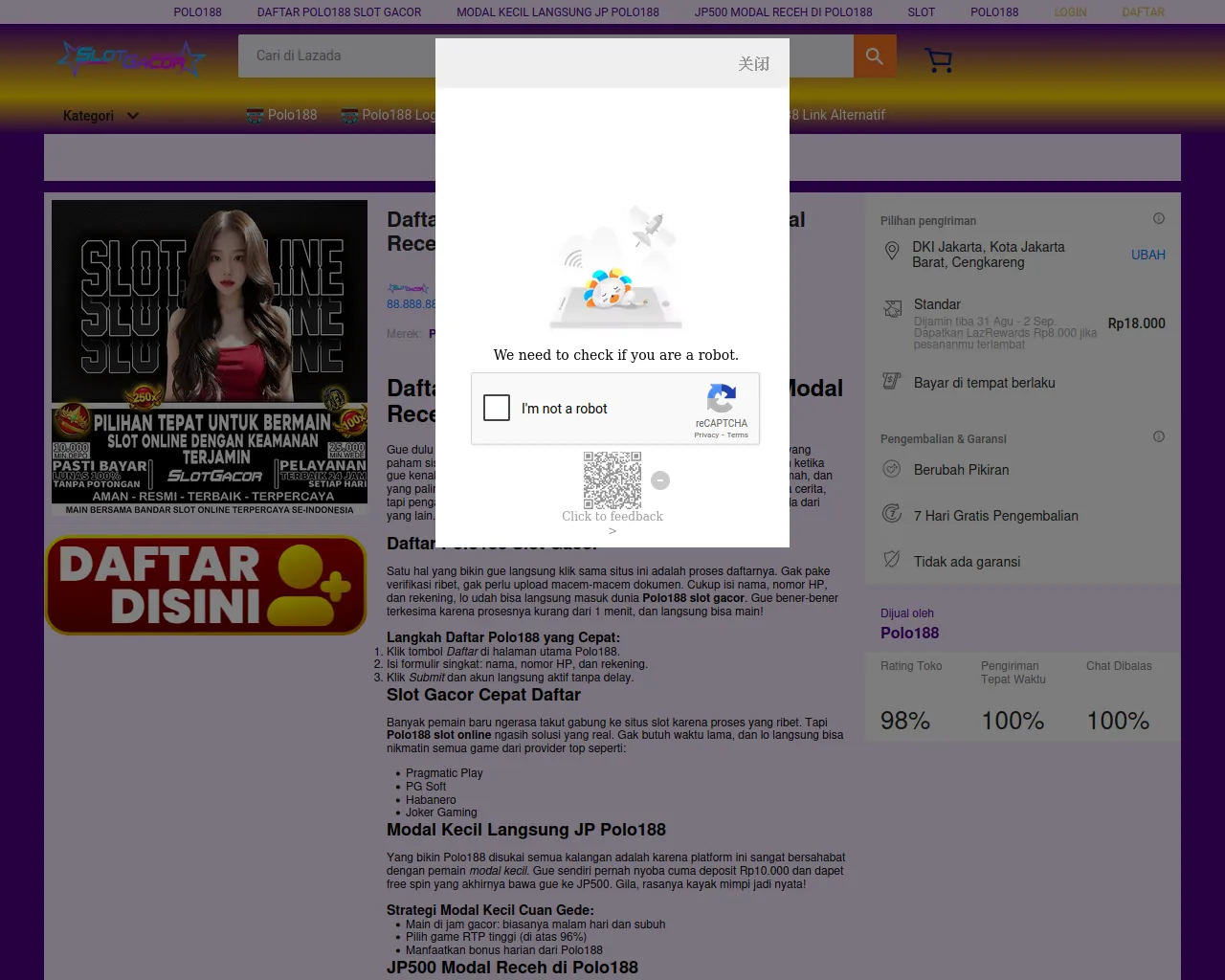This screenshot has height=980, width=1225.
Task: Open DAFTAR POLO188 SLOT GACOR menu item
Action: 339,12
